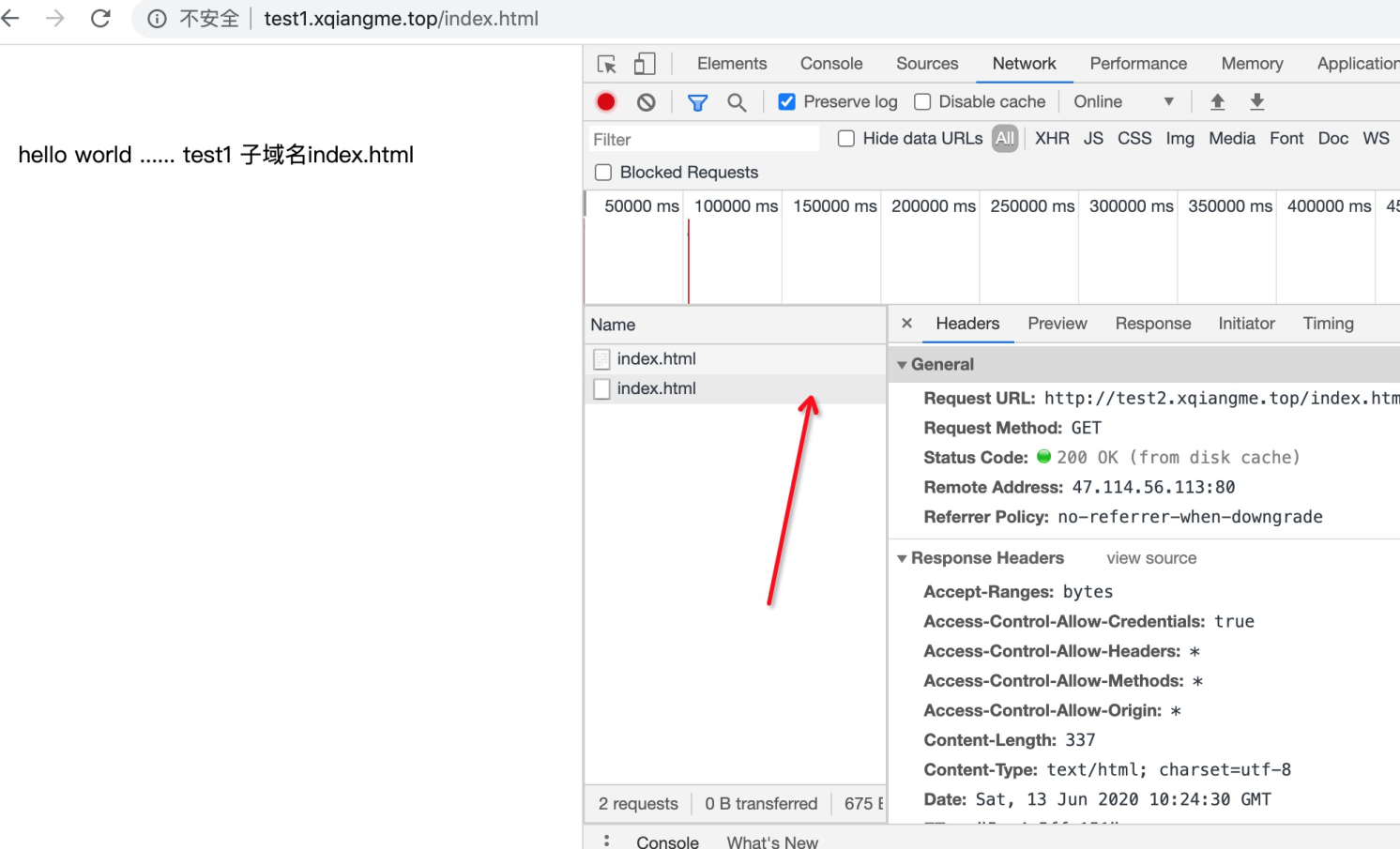The image size is (1400, 849).
Task: Switch to the Elements tab
Action: click(732, 64)
